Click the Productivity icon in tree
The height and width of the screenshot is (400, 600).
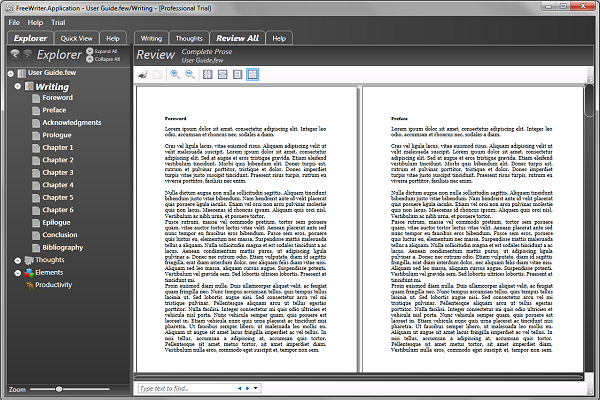[x=29, y=285]
